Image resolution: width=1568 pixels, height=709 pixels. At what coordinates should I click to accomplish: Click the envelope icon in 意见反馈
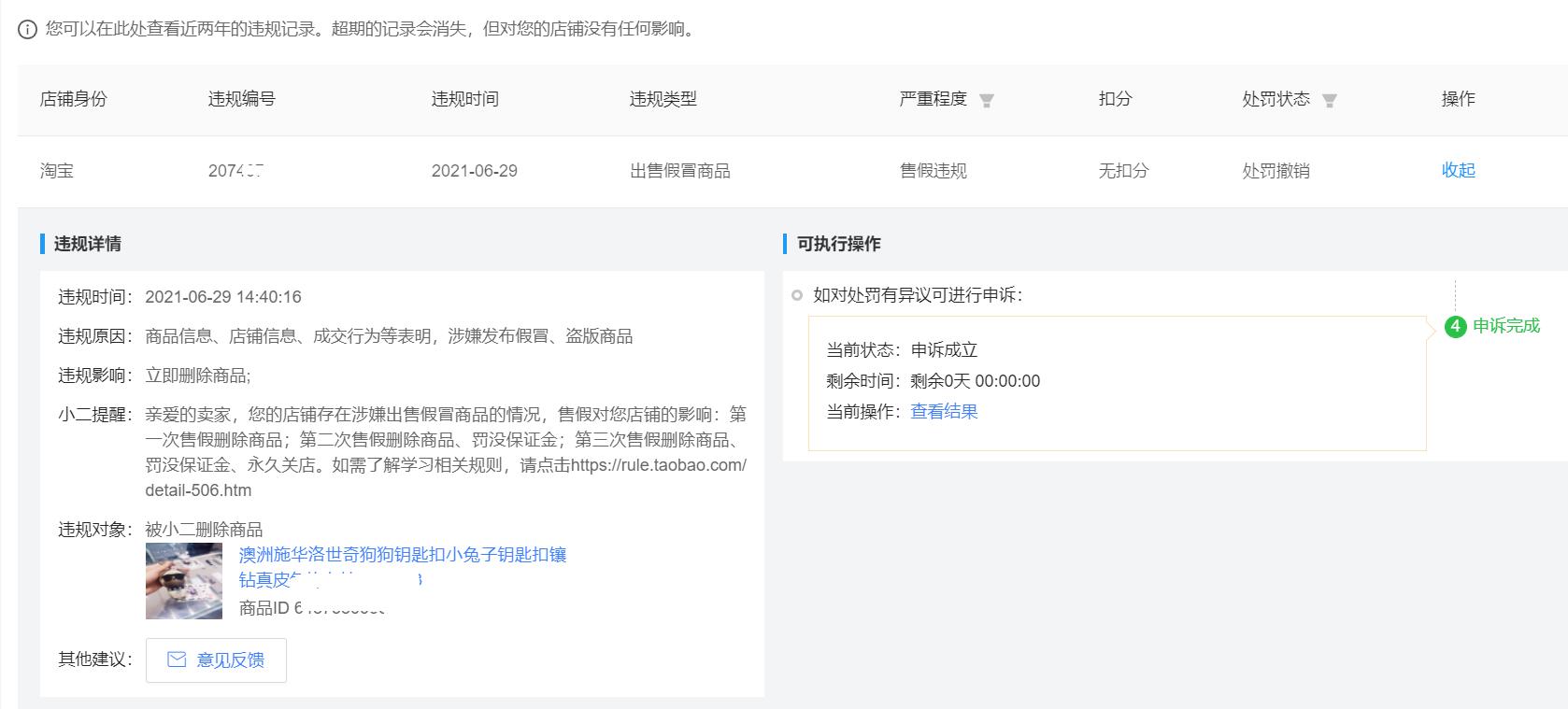point(177,659)
